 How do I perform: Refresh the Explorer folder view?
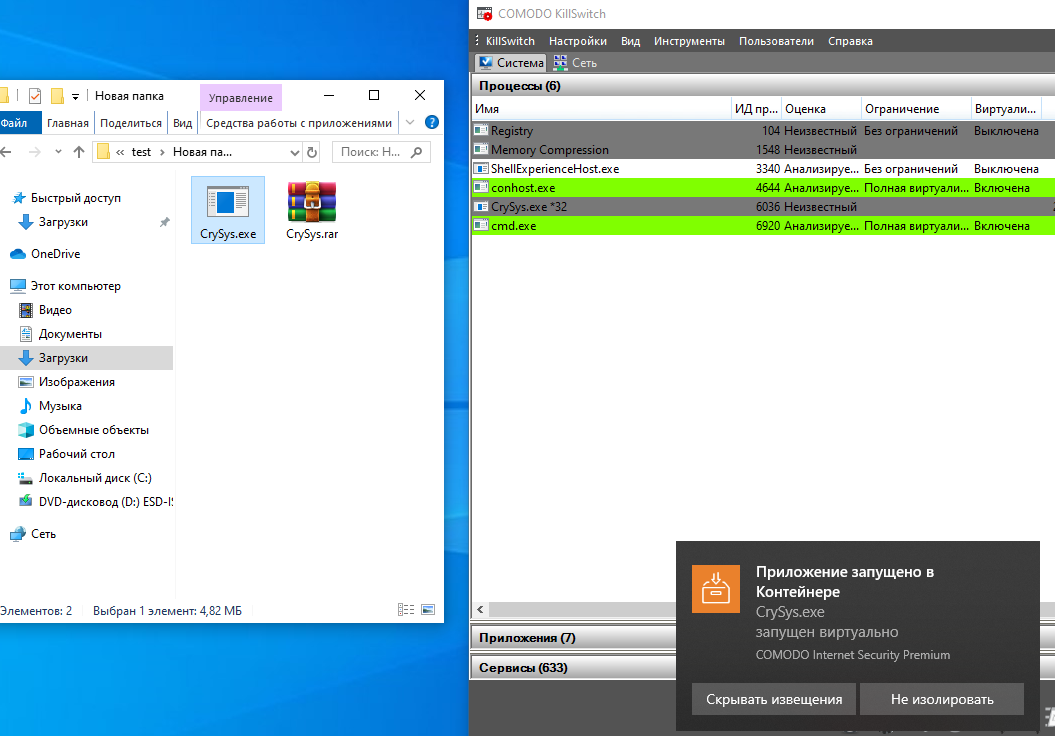point(312,152)
